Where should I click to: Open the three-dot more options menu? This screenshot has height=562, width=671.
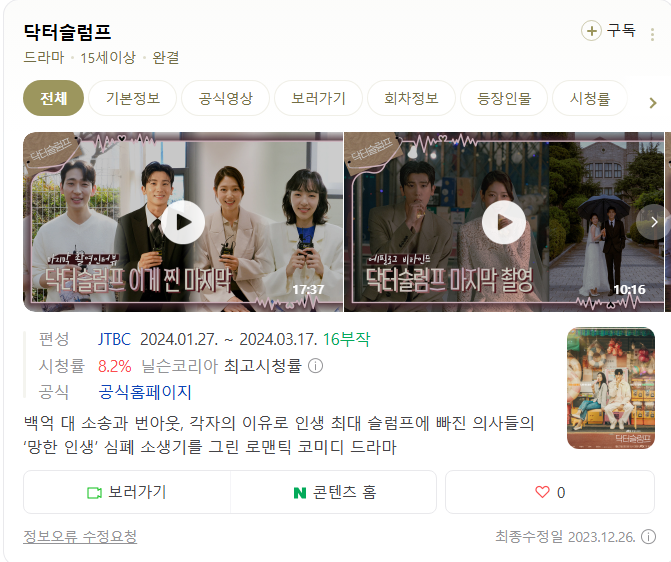pos(652,34)
